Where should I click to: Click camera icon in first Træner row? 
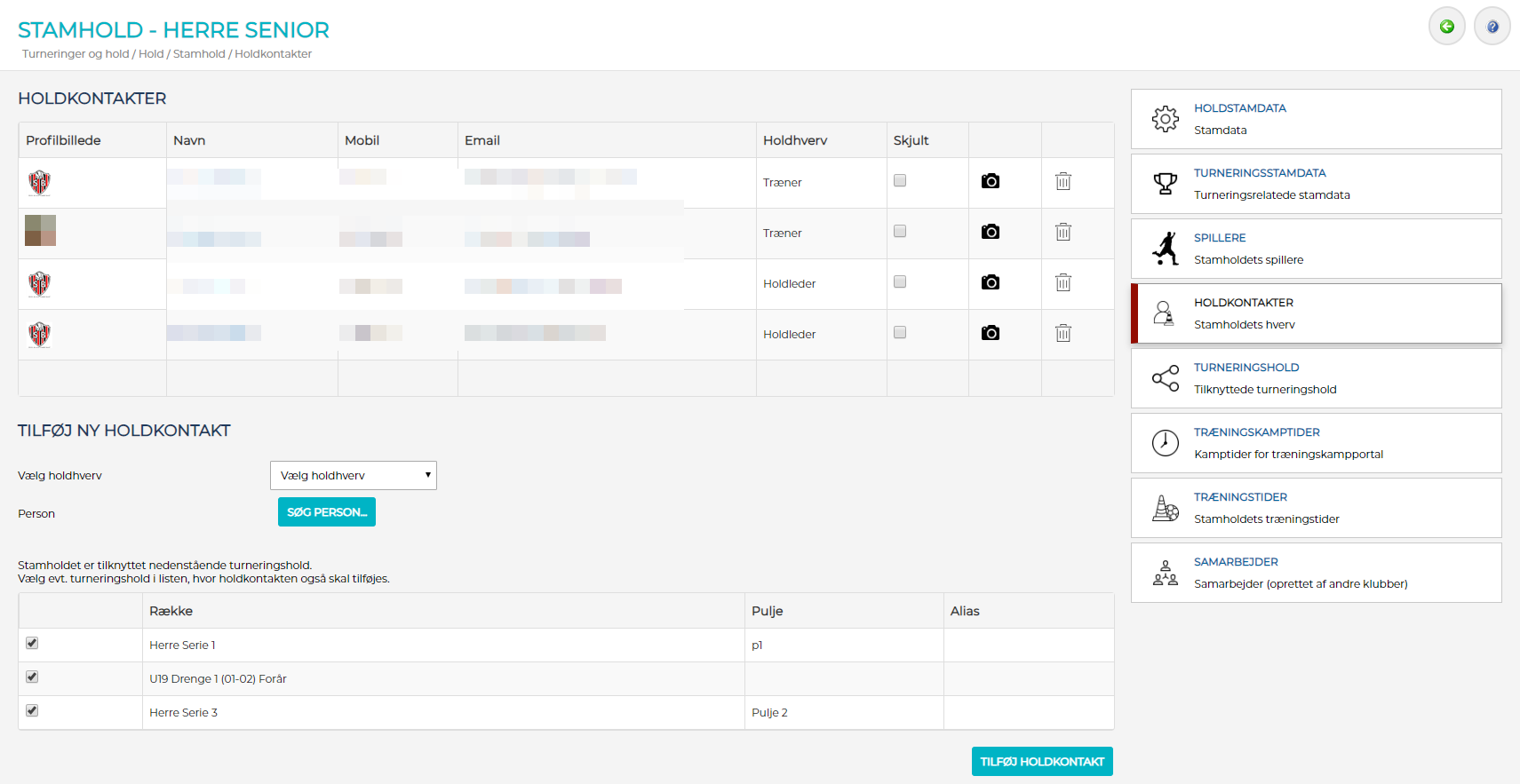click(x=990, y=181)
